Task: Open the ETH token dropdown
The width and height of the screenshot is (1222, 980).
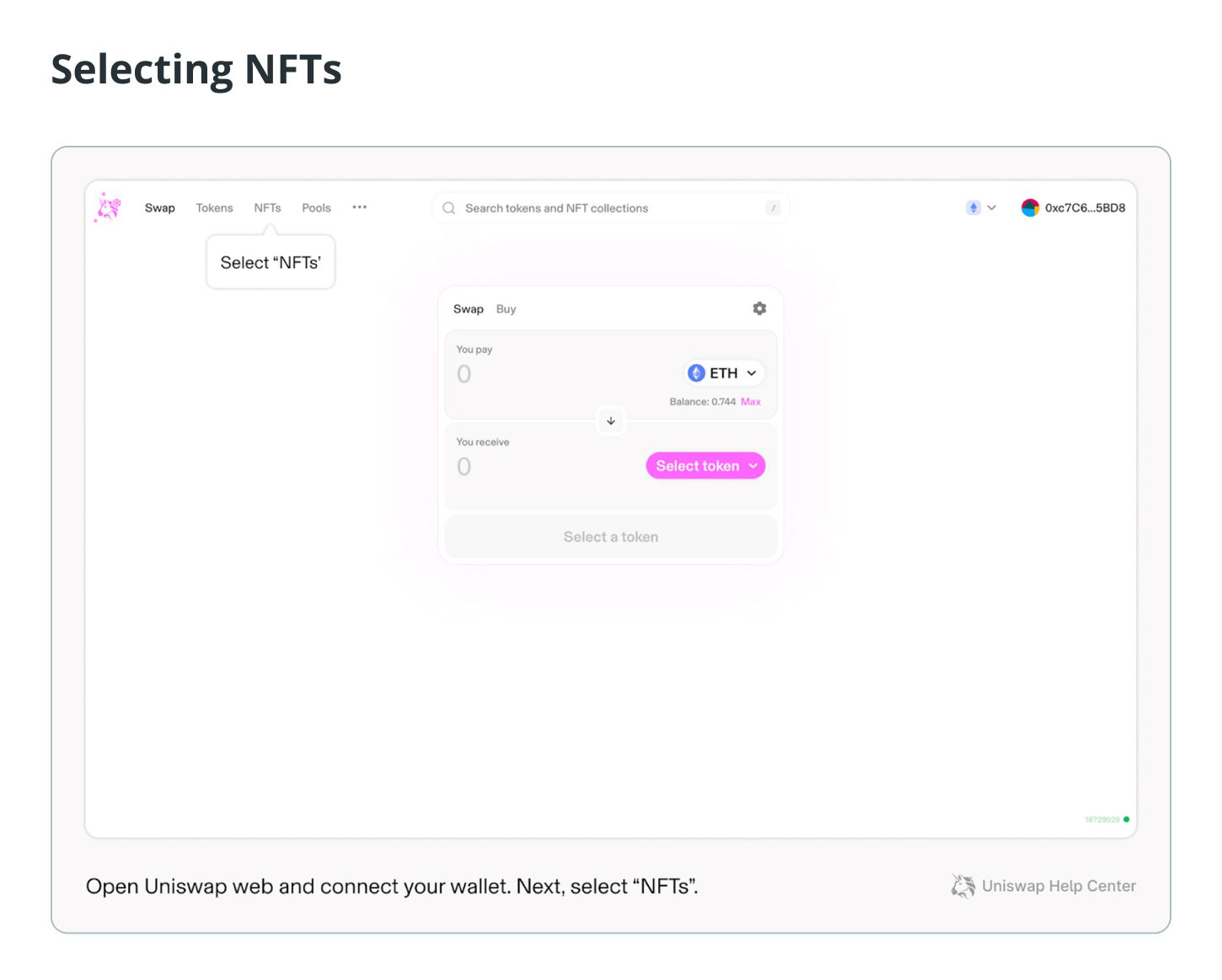Action: click(x=725, y=372)
